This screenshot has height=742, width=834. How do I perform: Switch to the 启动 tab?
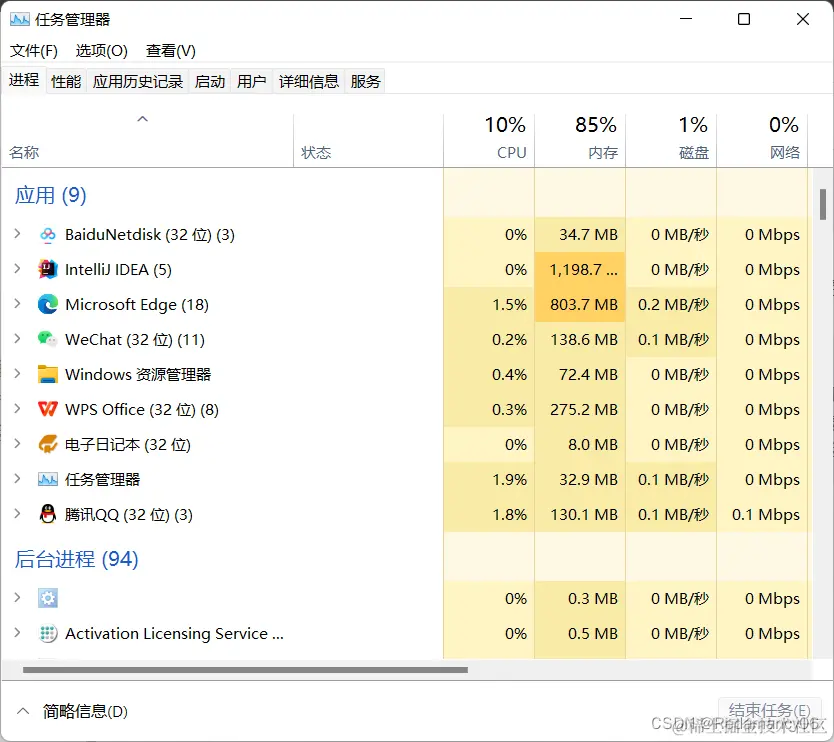[210, 81]
